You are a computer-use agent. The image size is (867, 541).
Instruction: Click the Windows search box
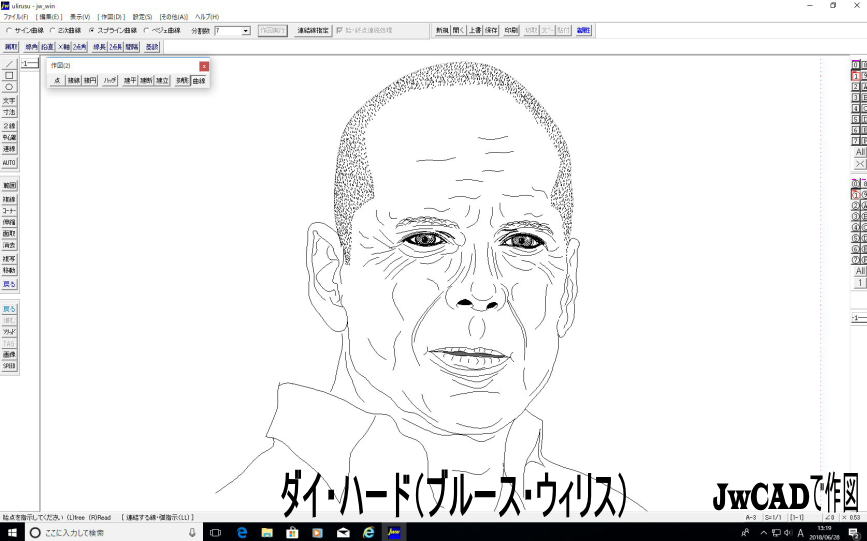click(113, 532)
